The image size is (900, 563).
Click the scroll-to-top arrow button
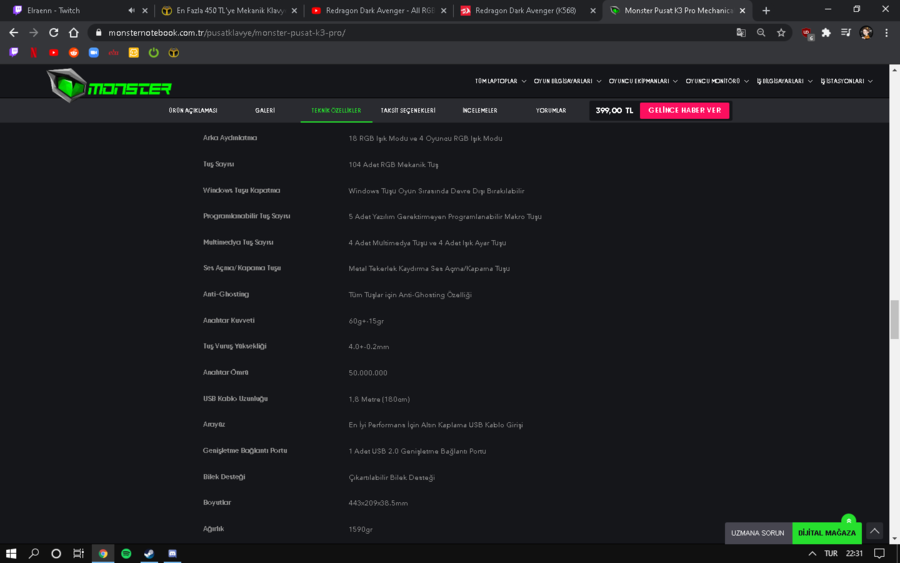point(874,531)
